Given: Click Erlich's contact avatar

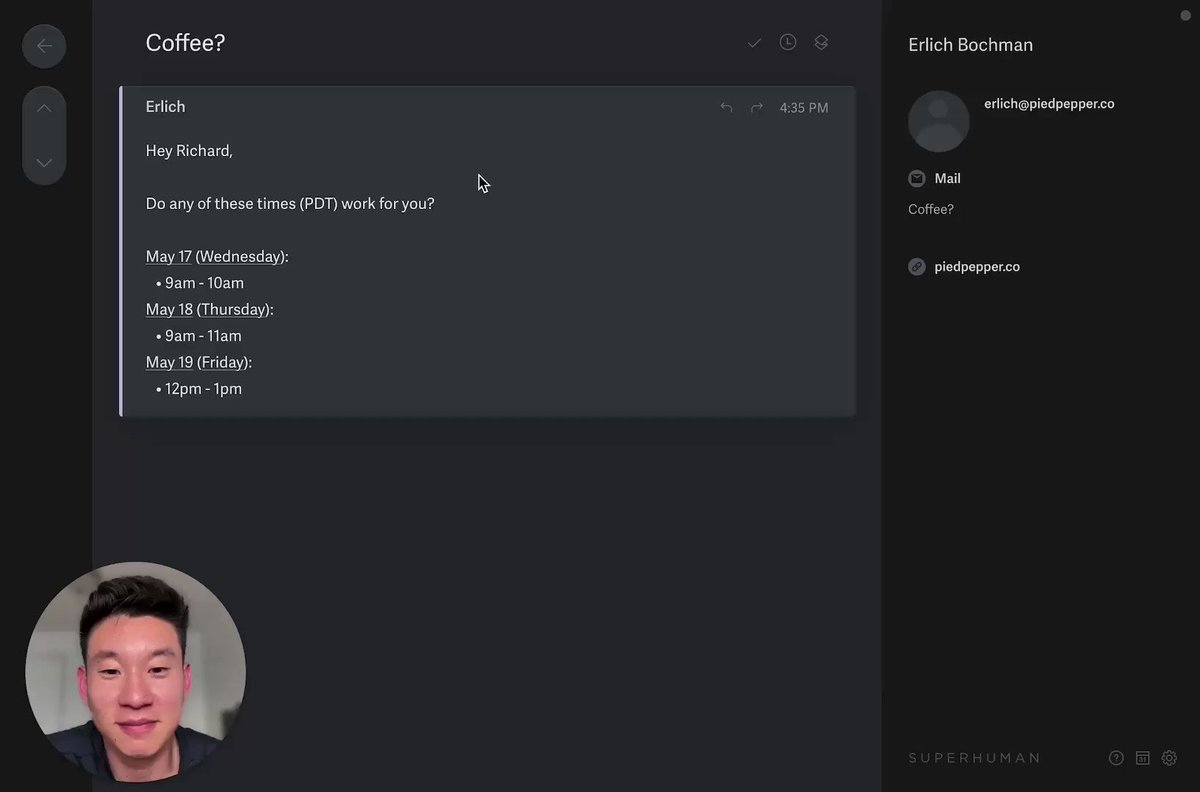Looking at the screenshot, I should click(938, 121).
